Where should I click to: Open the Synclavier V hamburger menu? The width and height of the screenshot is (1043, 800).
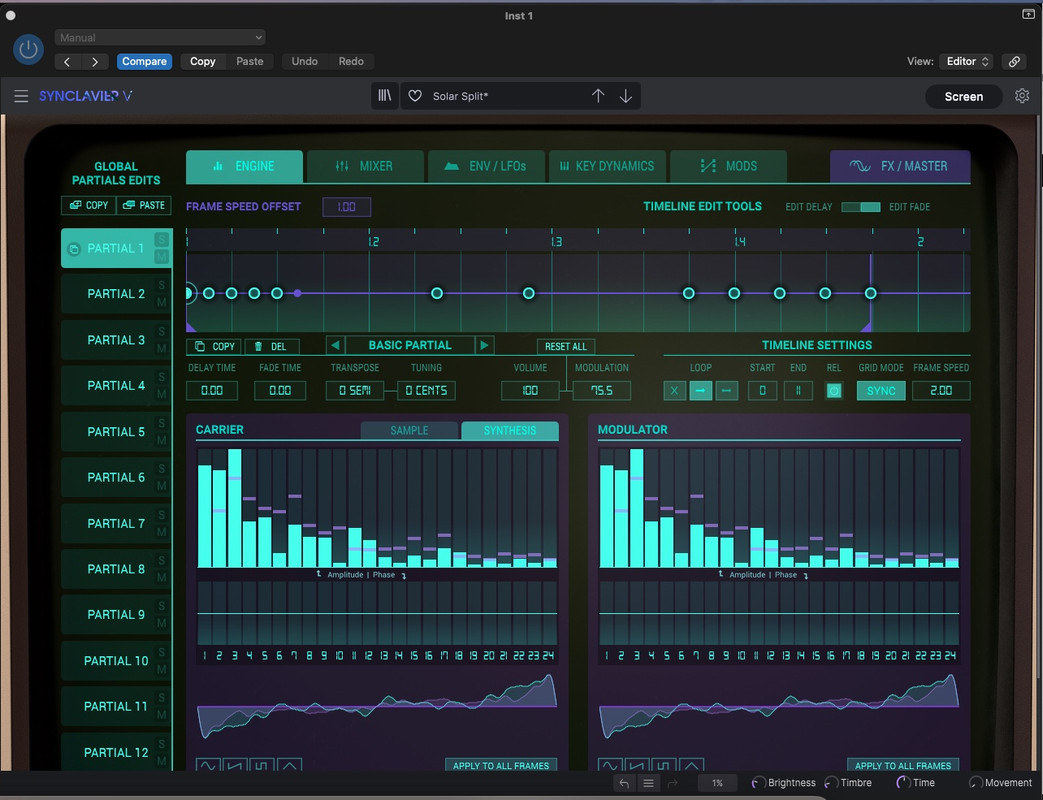21,96
